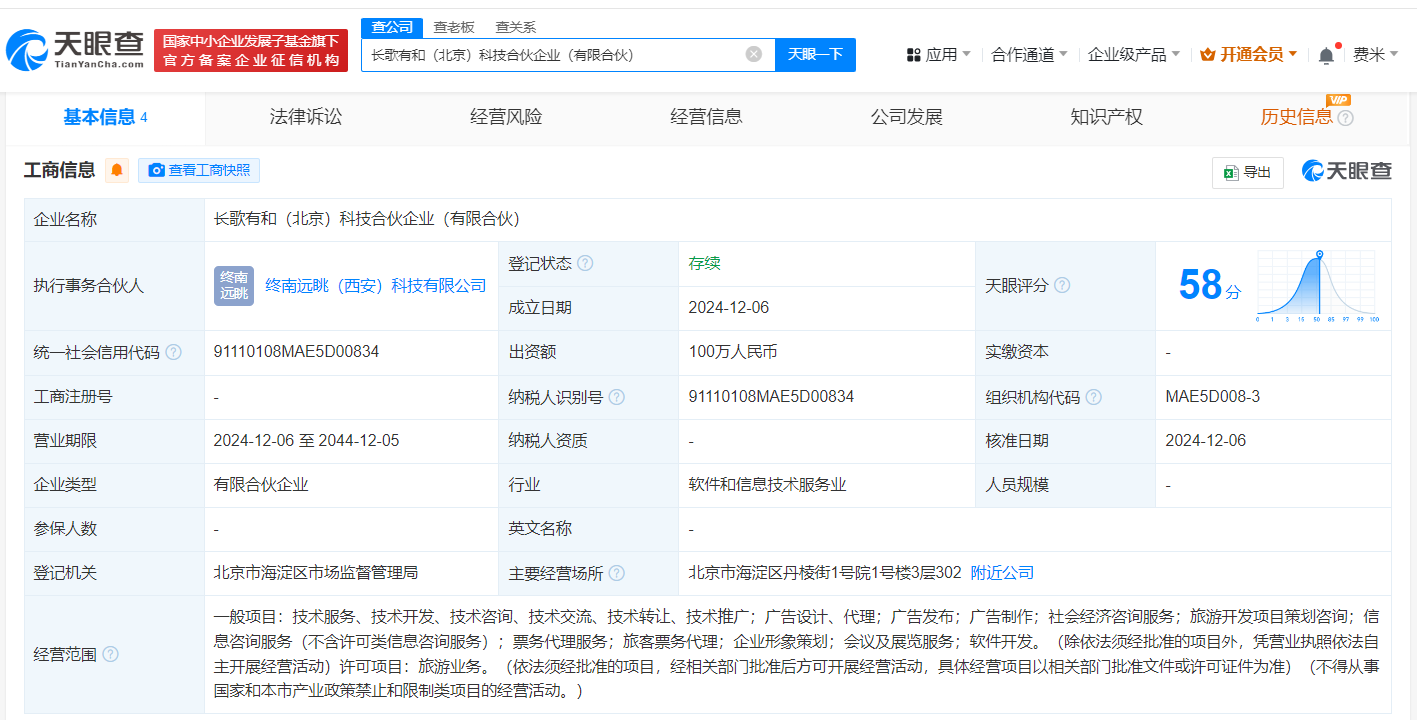Image resolution: width=1417 pixels, height=720 pixels.
Task: Click the 58分 score value
Action: pos(1209,285)
